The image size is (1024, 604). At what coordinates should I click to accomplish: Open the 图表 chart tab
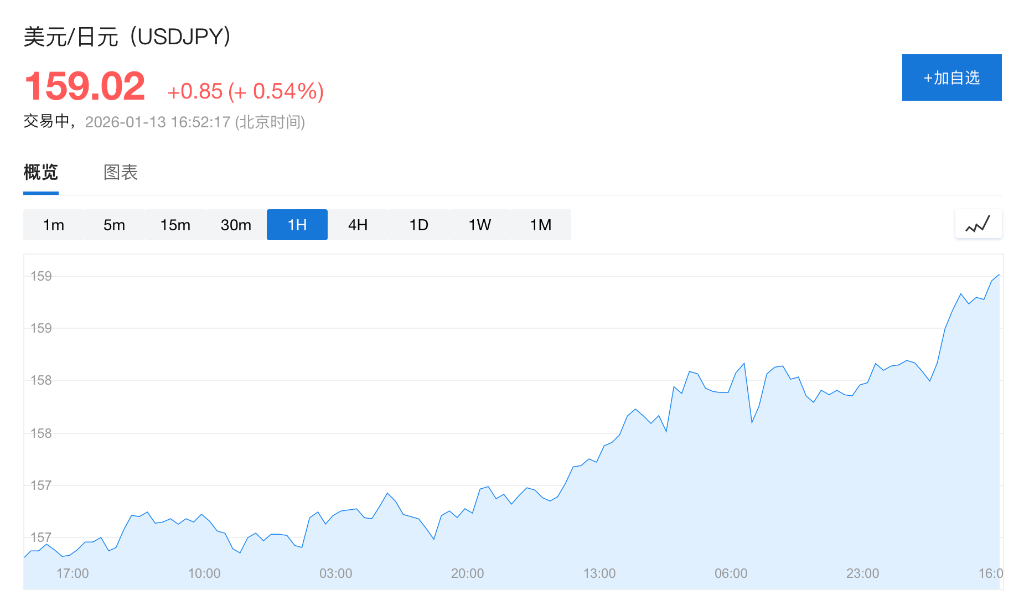121,172
